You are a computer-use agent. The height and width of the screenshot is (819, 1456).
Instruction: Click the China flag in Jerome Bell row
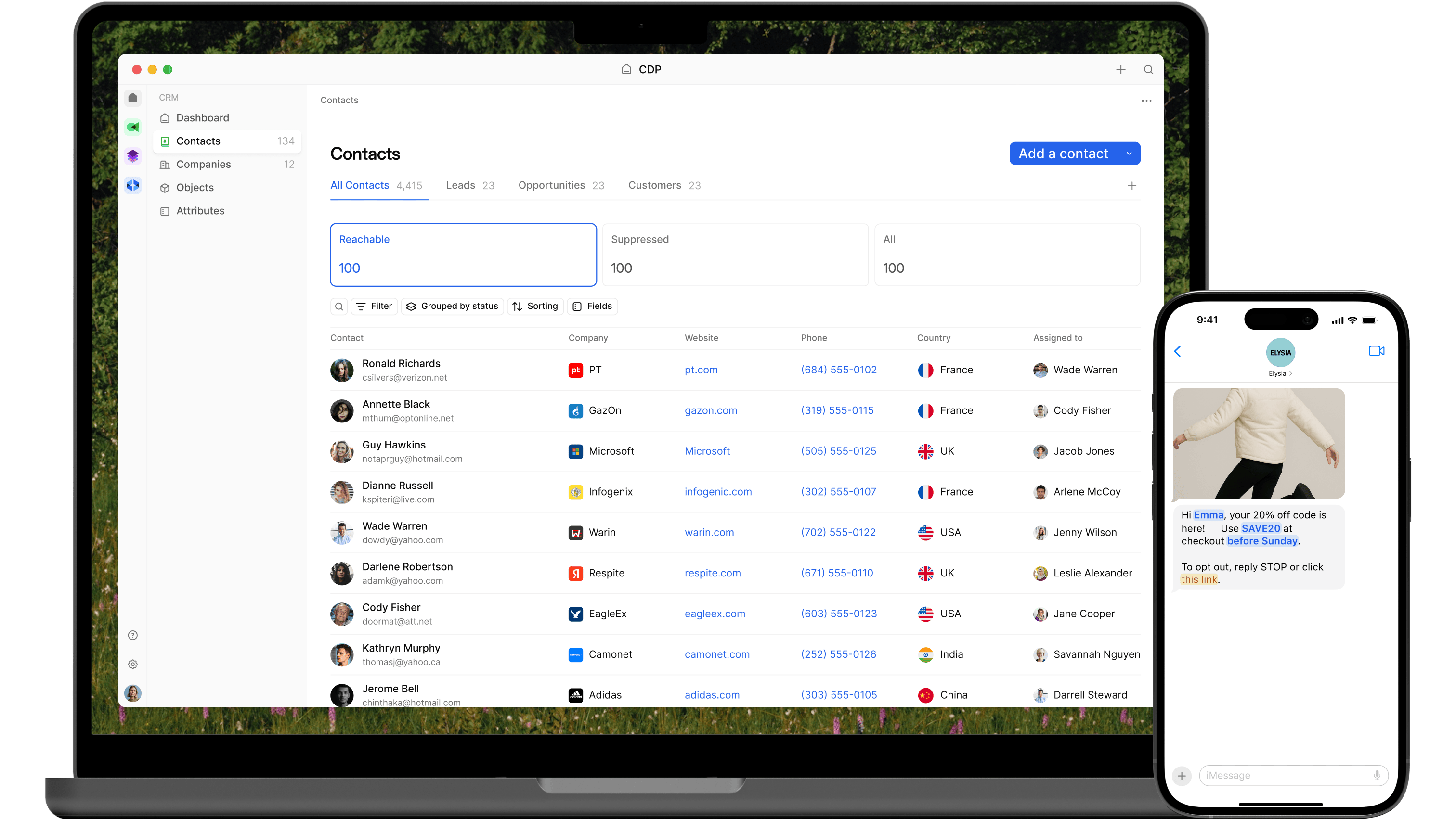click(x=925, y=695)
